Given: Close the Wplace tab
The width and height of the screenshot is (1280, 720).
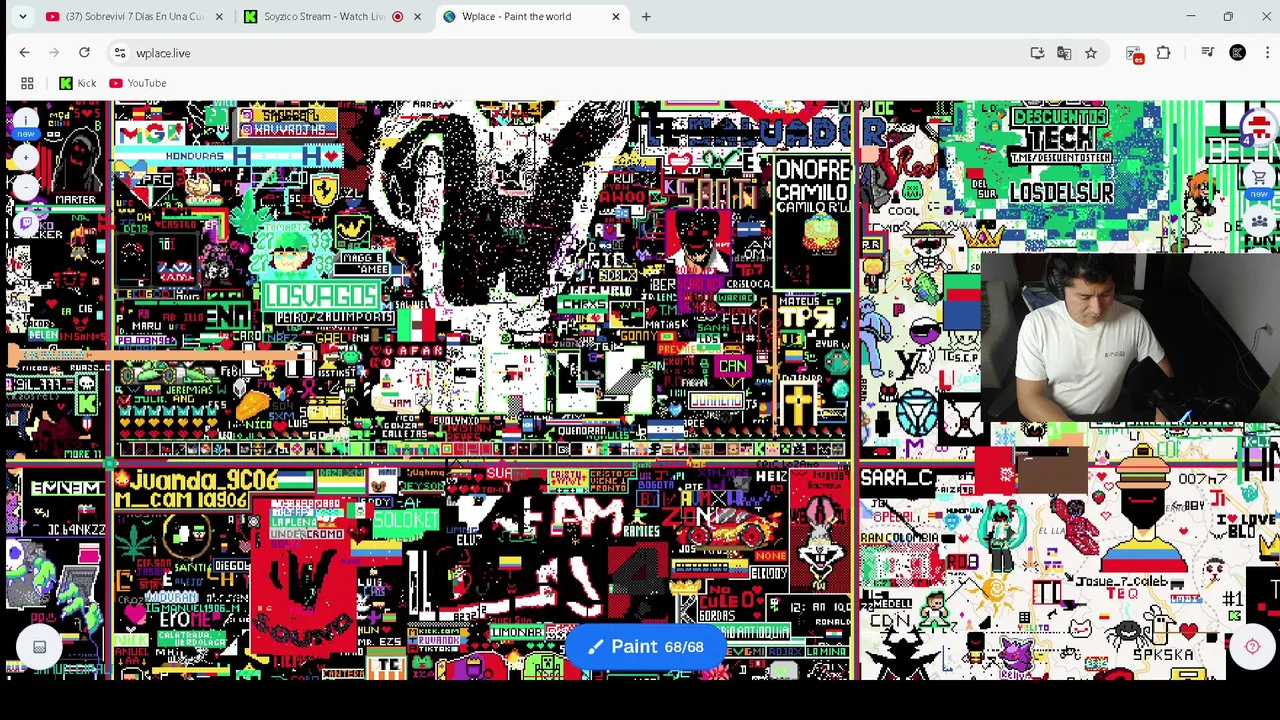Looking at the screenshot, I should coord(615,17).
